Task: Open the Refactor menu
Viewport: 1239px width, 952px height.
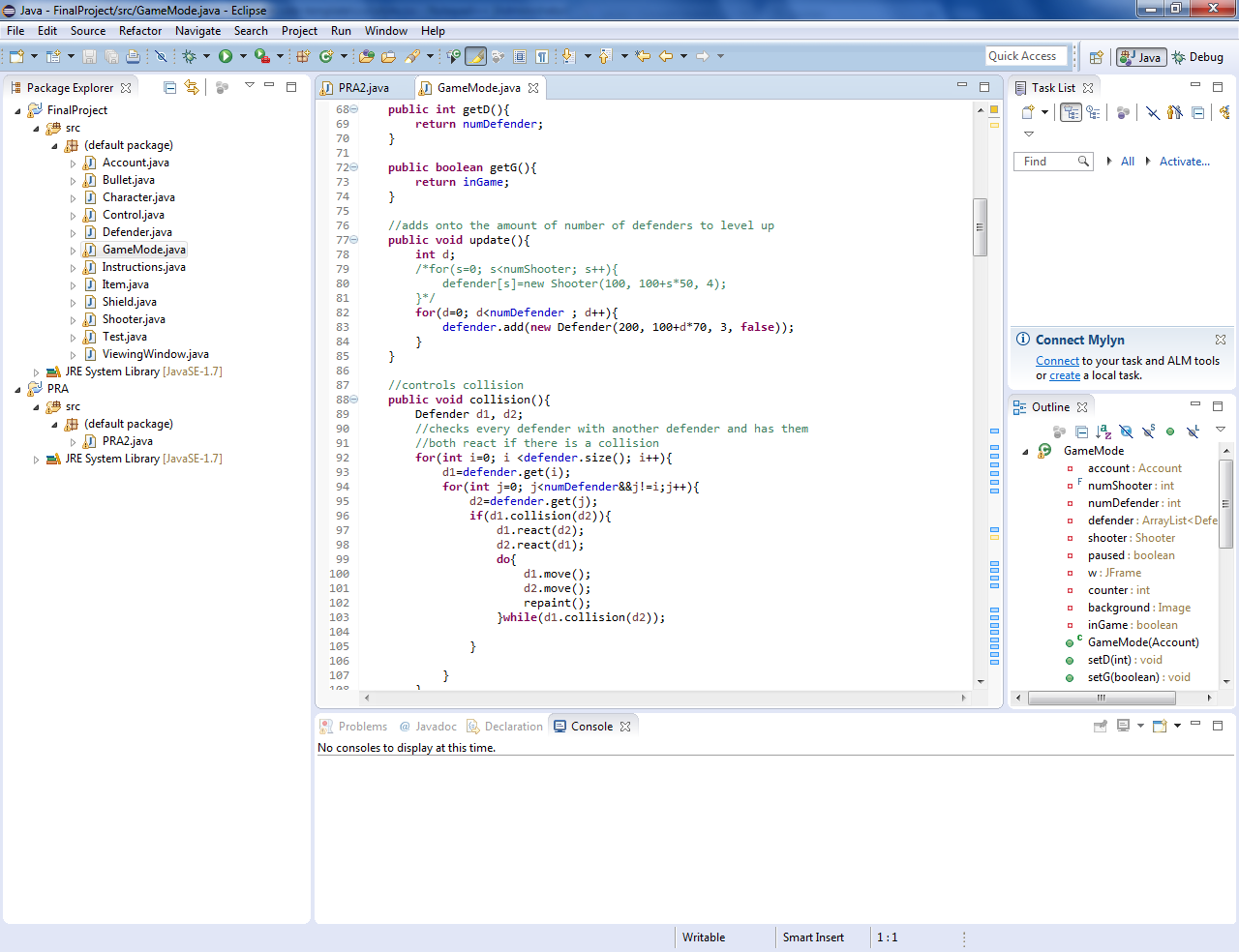Action: pyautogui.click(x=140, y=31)
